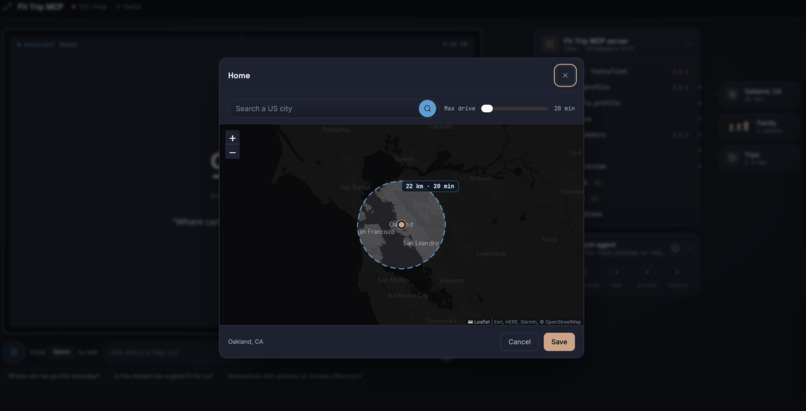
Task: Click San Francisco label on the map
Action: coord(376,232)
